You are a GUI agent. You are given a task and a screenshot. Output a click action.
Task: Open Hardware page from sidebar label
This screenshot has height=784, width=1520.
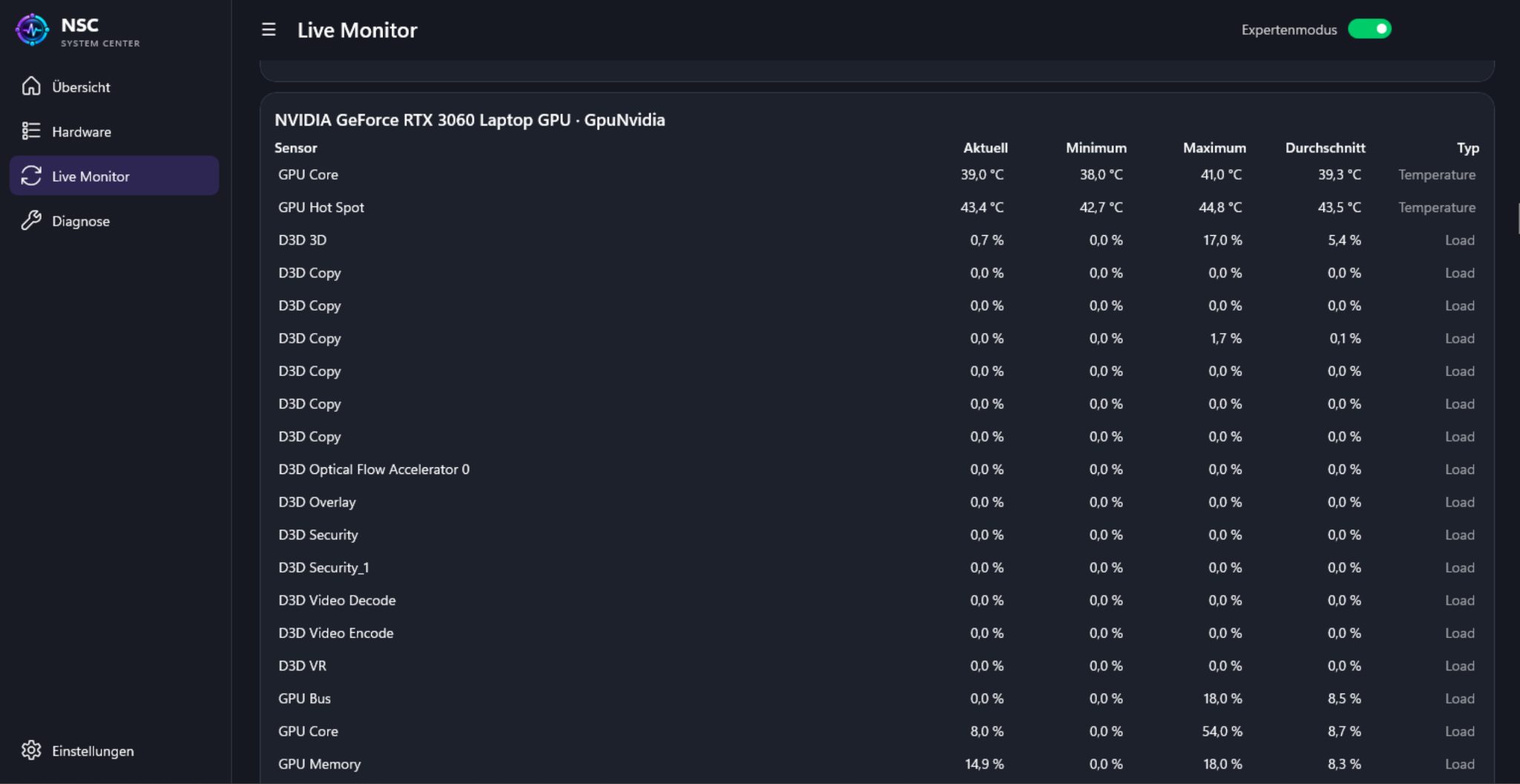click(82, 132)
